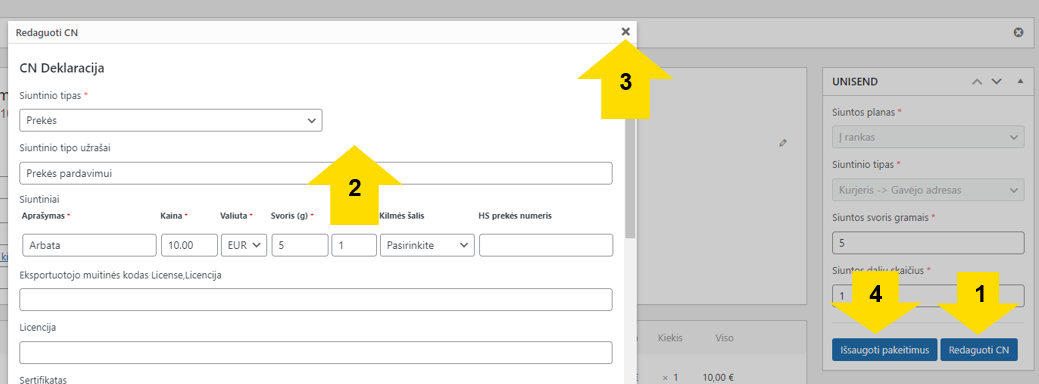Click the dialog vertical scrollbar
Image resolution: width=1039 pixels, height=384 pixels.
pos(630,179)
